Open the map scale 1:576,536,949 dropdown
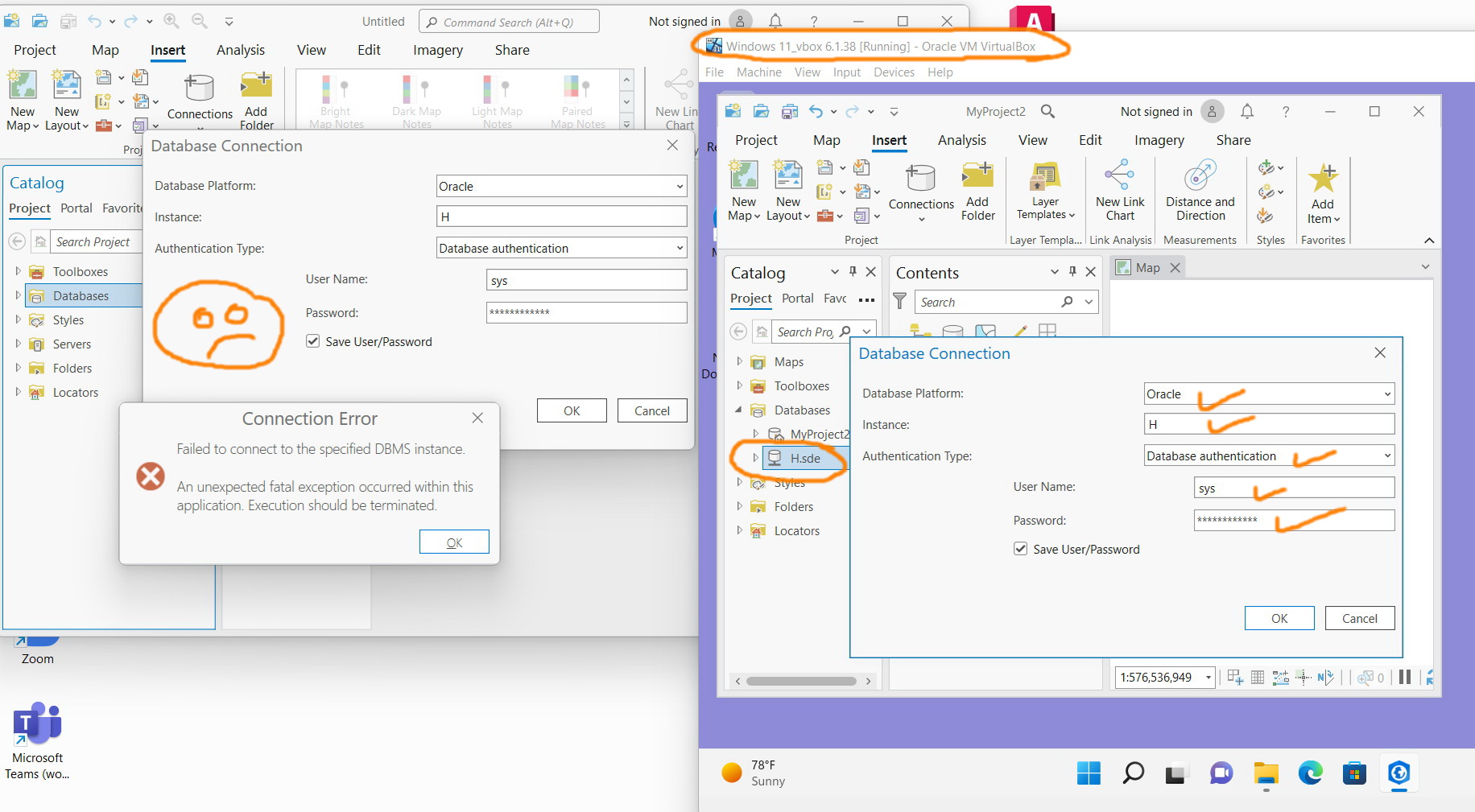 (1208, 678)
